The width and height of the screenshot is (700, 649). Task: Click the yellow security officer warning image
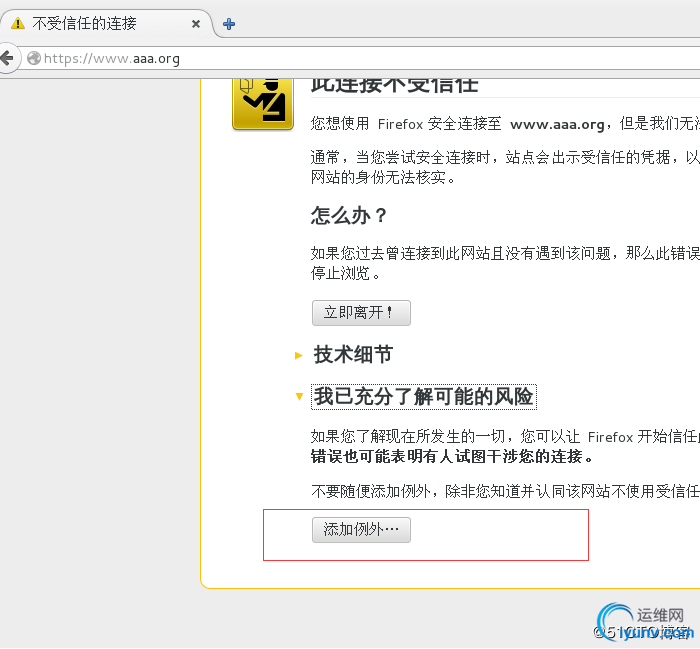point(263,104)
